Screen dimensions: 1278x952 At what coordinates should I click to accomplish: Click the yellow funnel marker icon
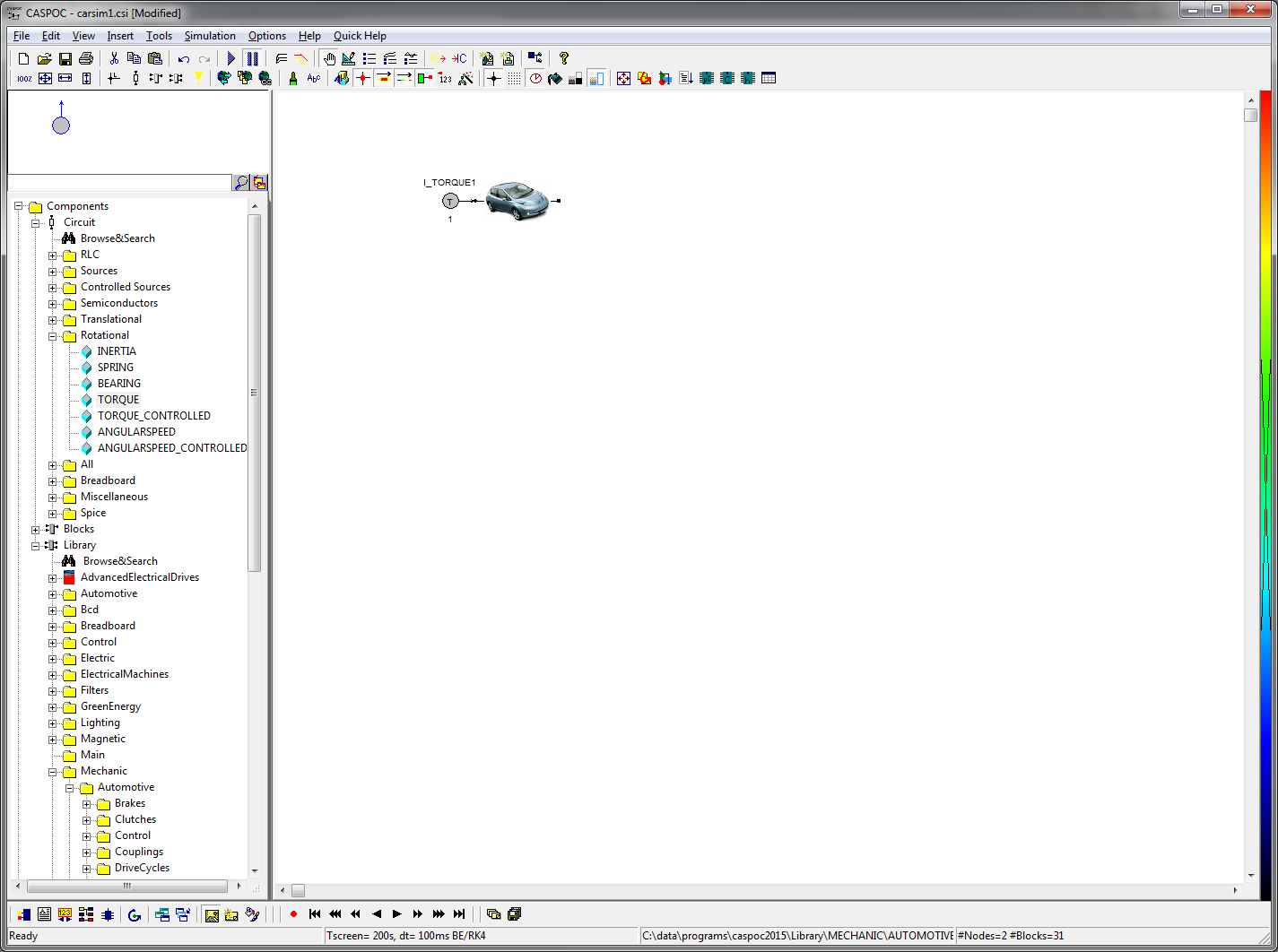coord(198,79)
